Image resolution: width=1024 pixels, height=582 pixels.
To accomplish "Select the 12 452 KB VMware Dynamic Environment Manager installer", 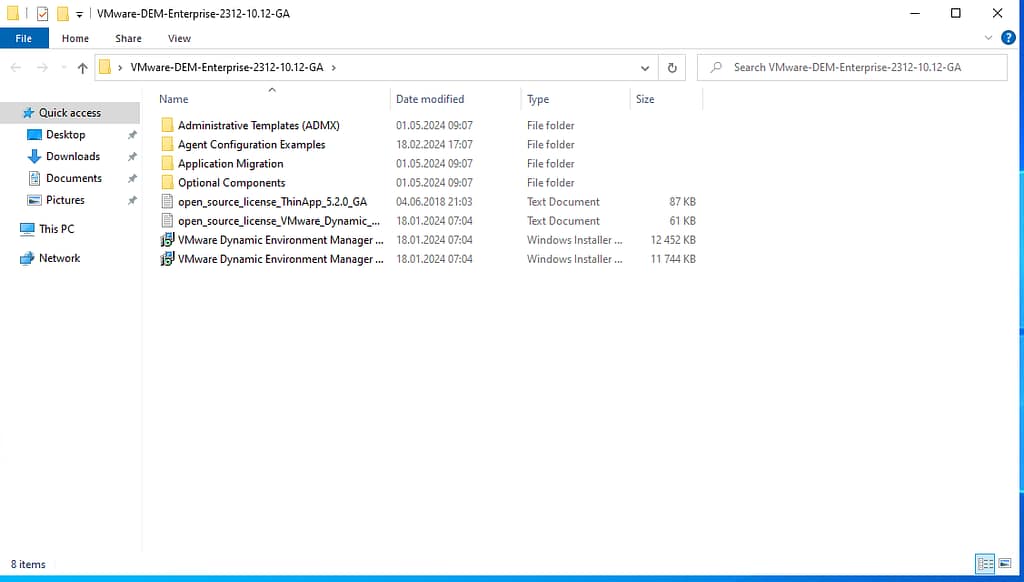I will tap(280, 240).
